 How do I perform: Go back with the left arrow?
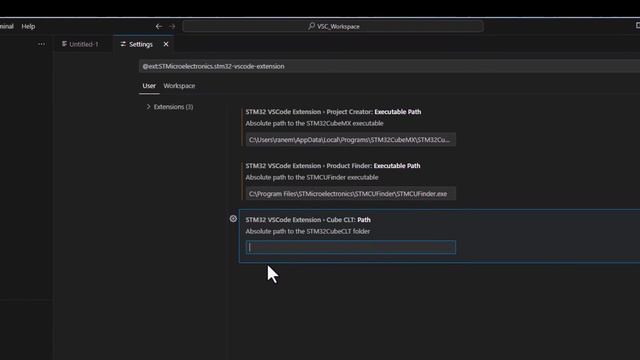[x=159, y=26]
